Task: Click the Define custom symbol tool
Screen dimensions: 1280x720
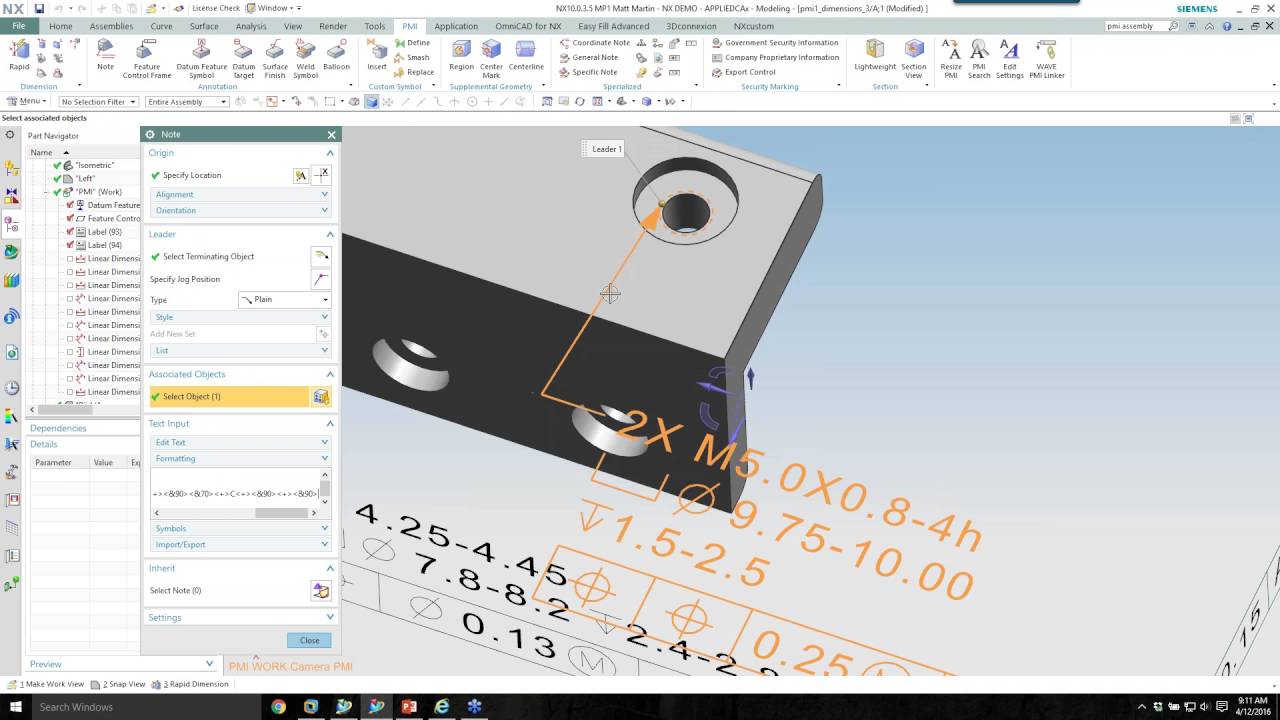Action: click(x=413, y=43)
